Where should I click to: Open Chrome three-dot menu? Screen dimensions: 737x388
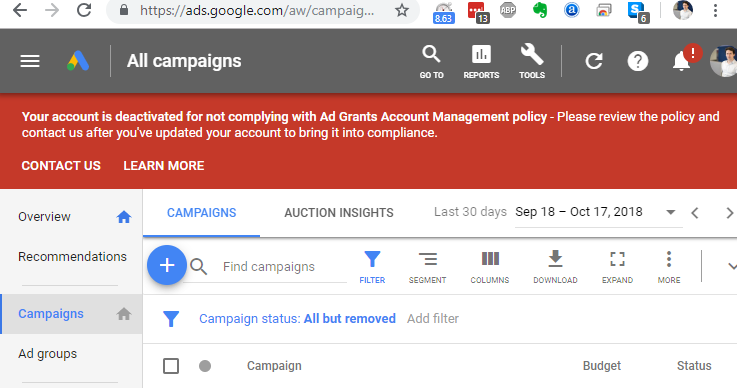715,10
